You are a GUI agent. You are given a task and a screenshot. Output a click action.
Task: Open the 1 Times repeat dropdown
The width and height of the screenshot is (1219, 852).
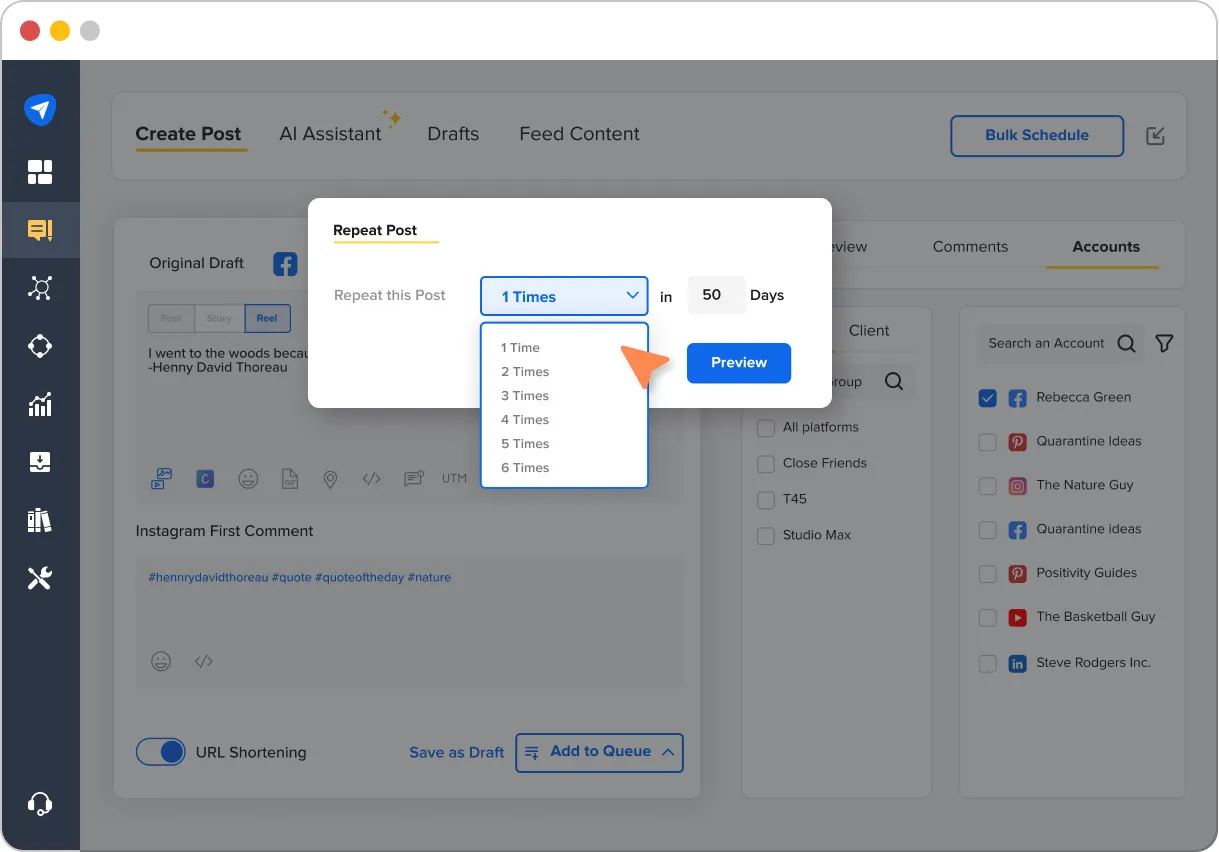click(563, 296)
